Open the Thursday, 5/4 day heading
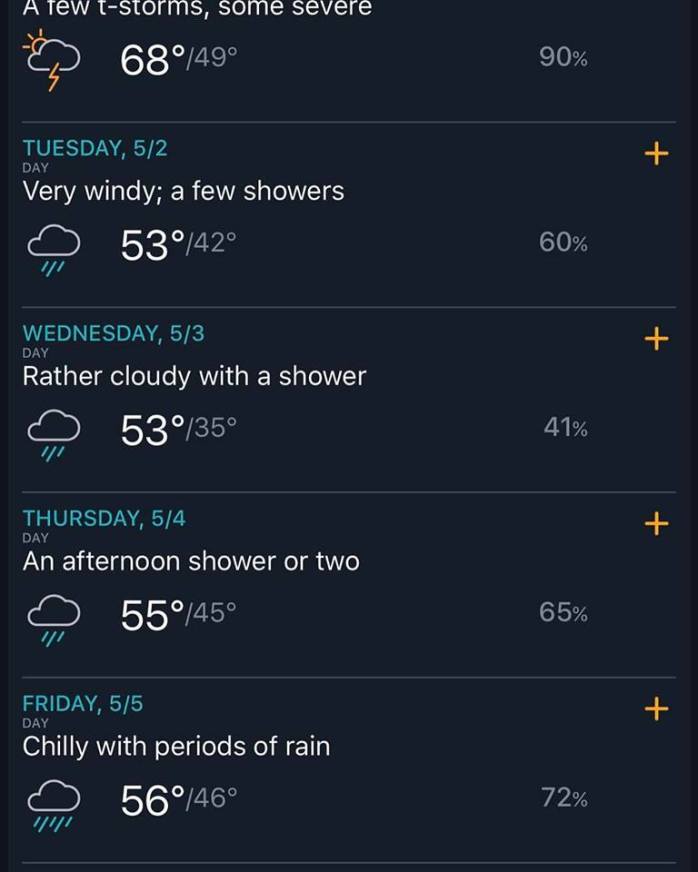 (x=104, y=518)
